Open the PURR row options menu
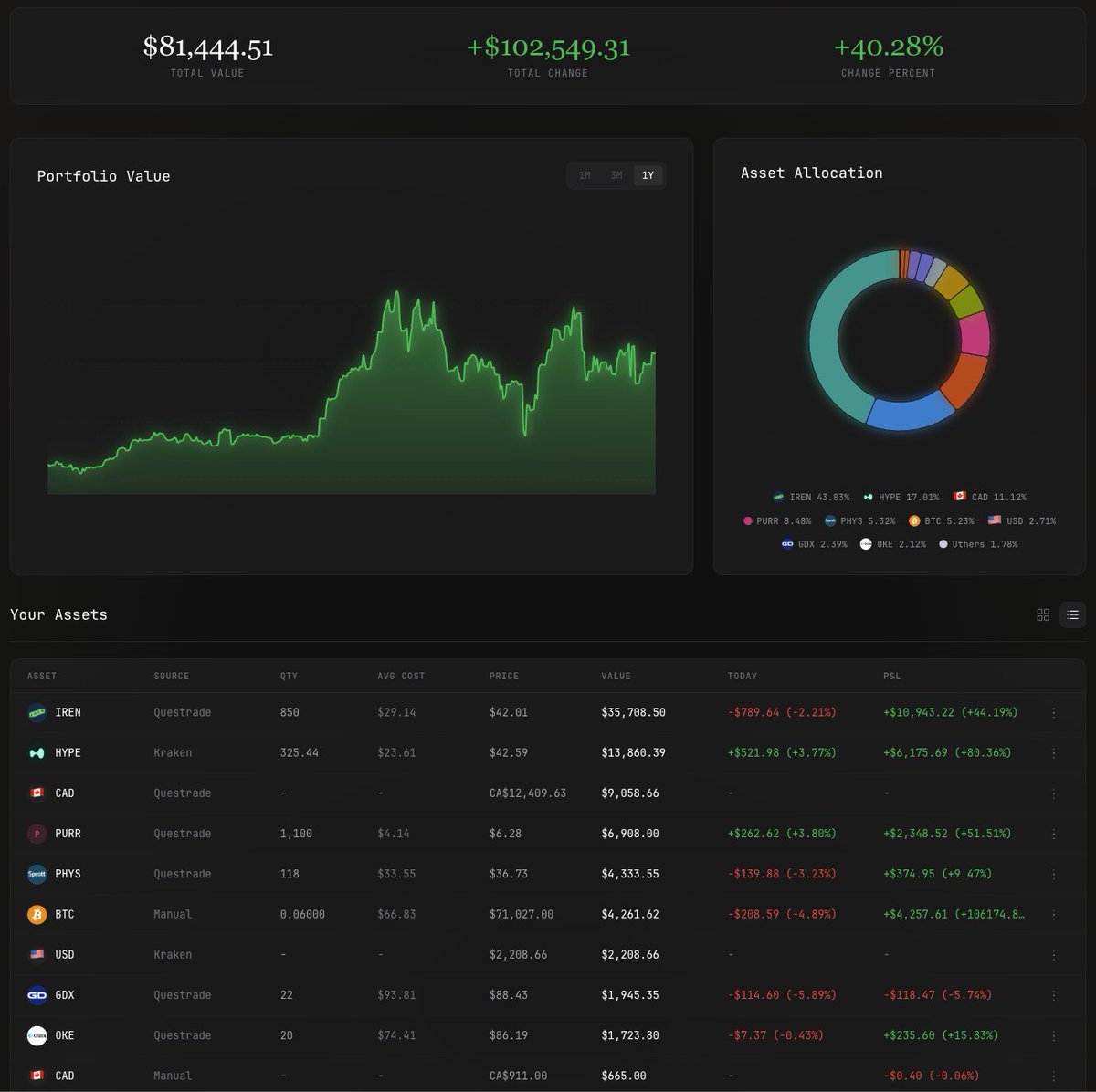The image size is (1096, 1092). pos(1054,834)
